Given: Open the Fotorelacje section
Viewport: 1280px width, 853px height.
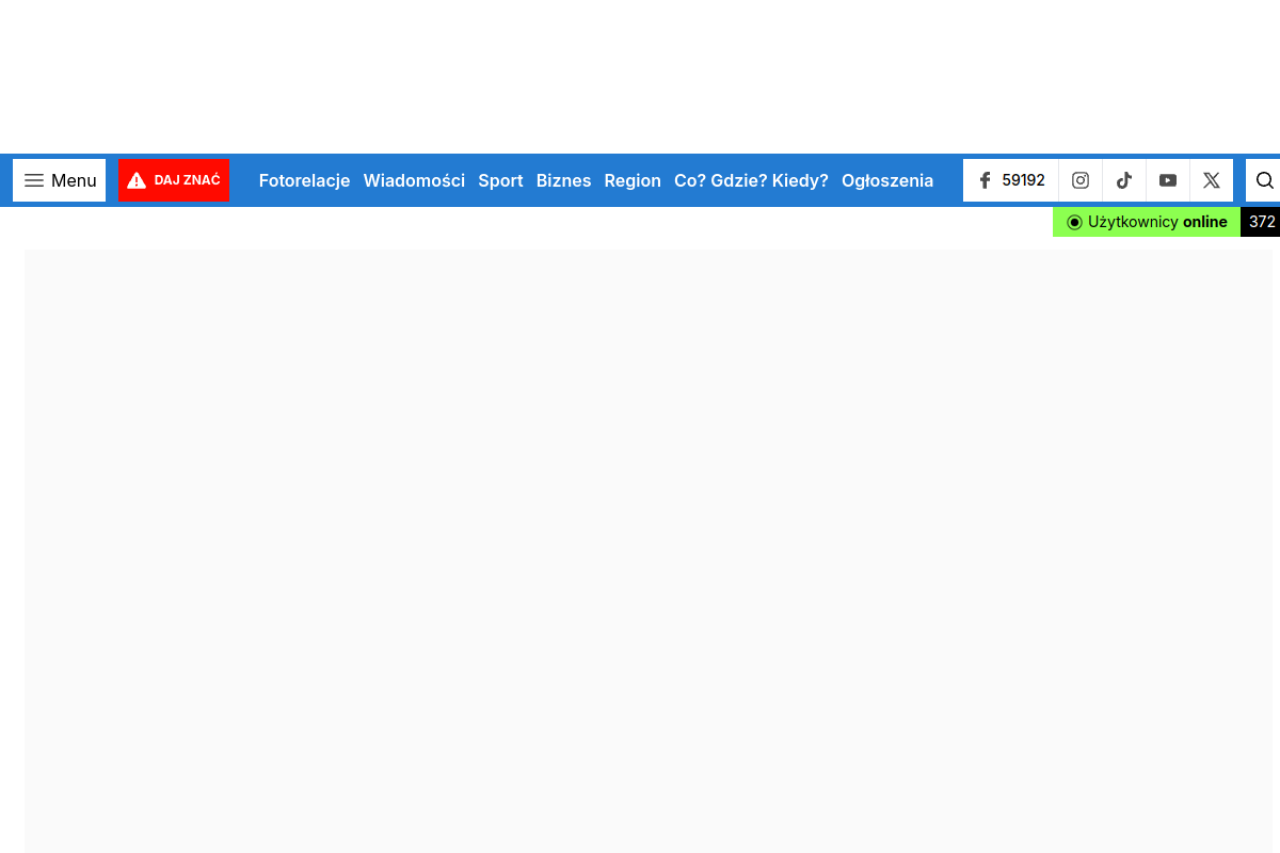Looking at the screenshot, I should 304,180.
